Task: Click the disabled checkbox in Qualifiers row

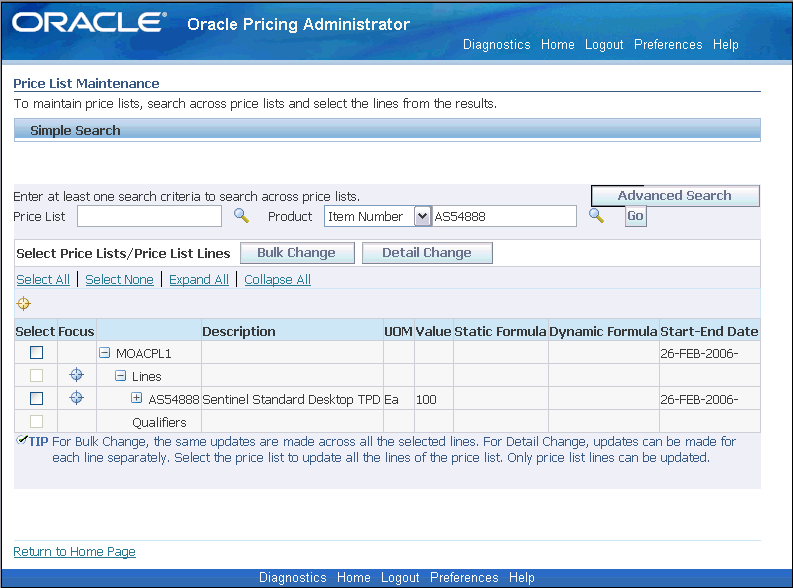Action: [36, 421]
